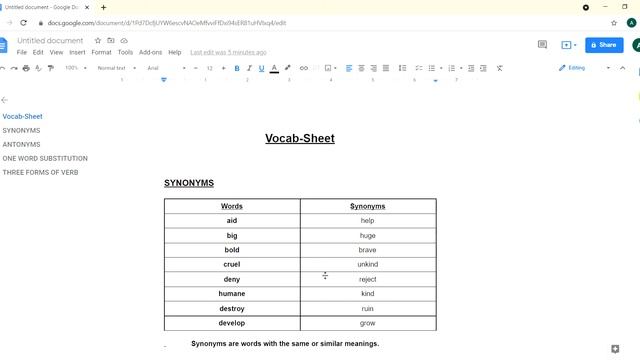Open the text color picker
Image resolution: width=640 pixels, height=360 pixels.
point(274,68)
